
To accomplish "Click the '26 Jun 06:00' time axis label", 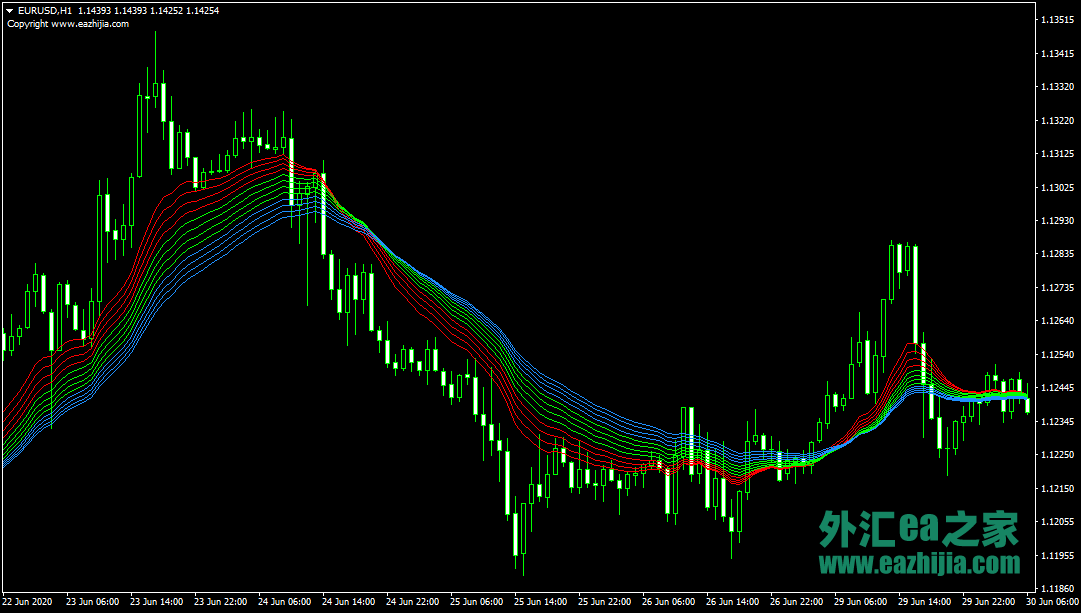I will click(669, 602).
